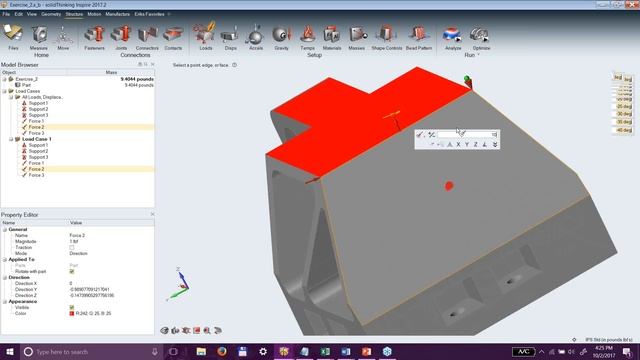Screen dimensions: 640x360
Task: Switch to the Manufacture ribbon tab
Action: point(118,14)
